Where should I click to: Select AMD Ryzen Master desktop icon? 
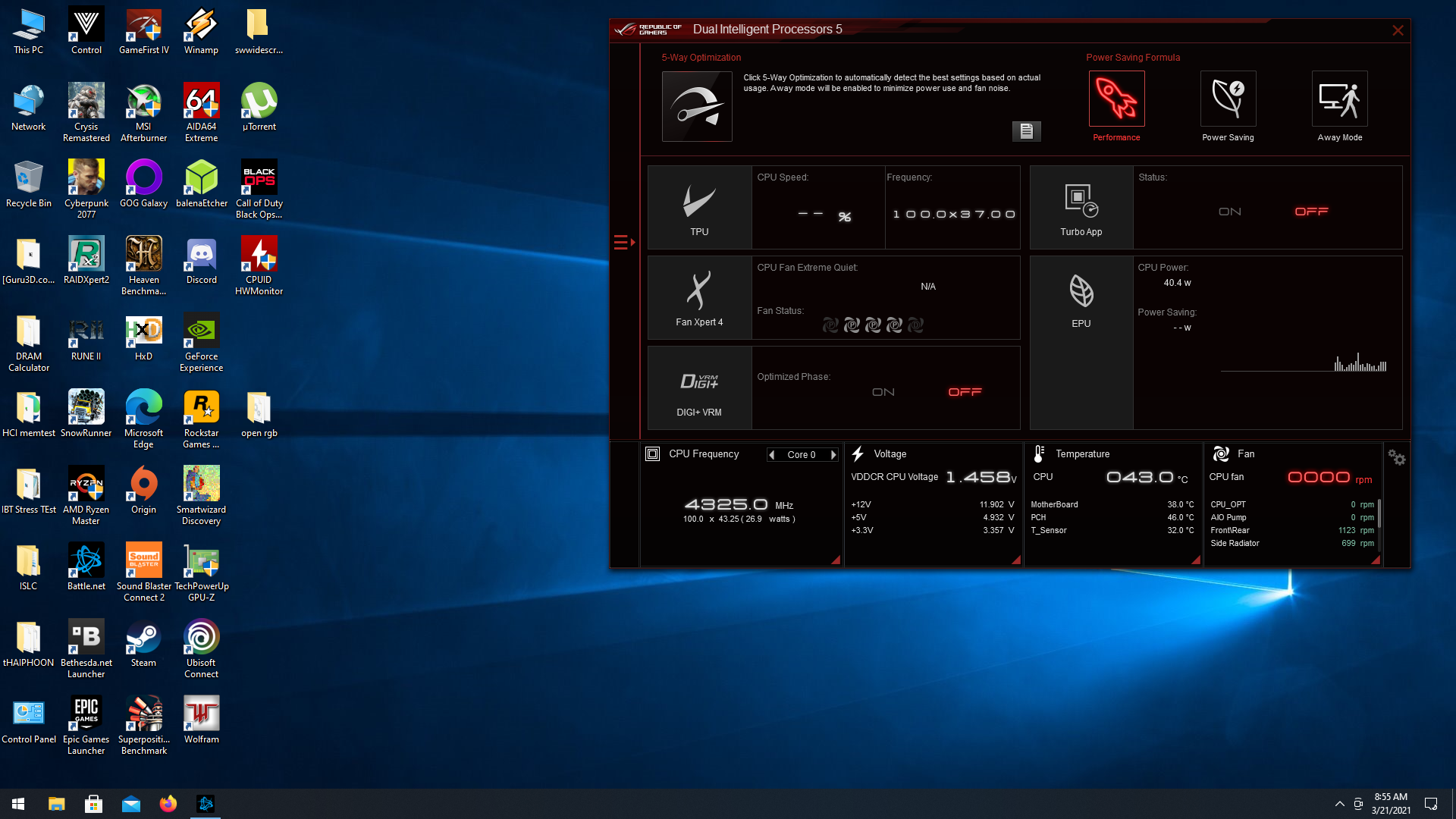[86, 496]
